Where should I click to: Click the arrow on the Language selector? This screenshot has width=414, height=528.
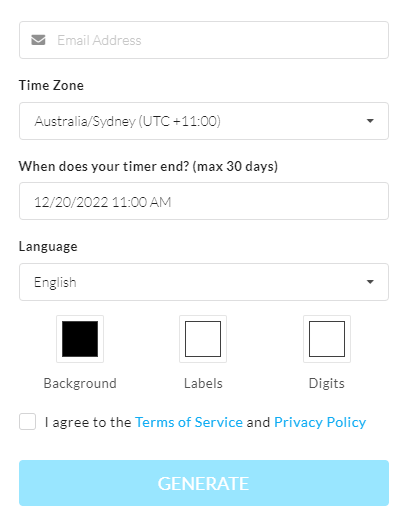(370, 282)
